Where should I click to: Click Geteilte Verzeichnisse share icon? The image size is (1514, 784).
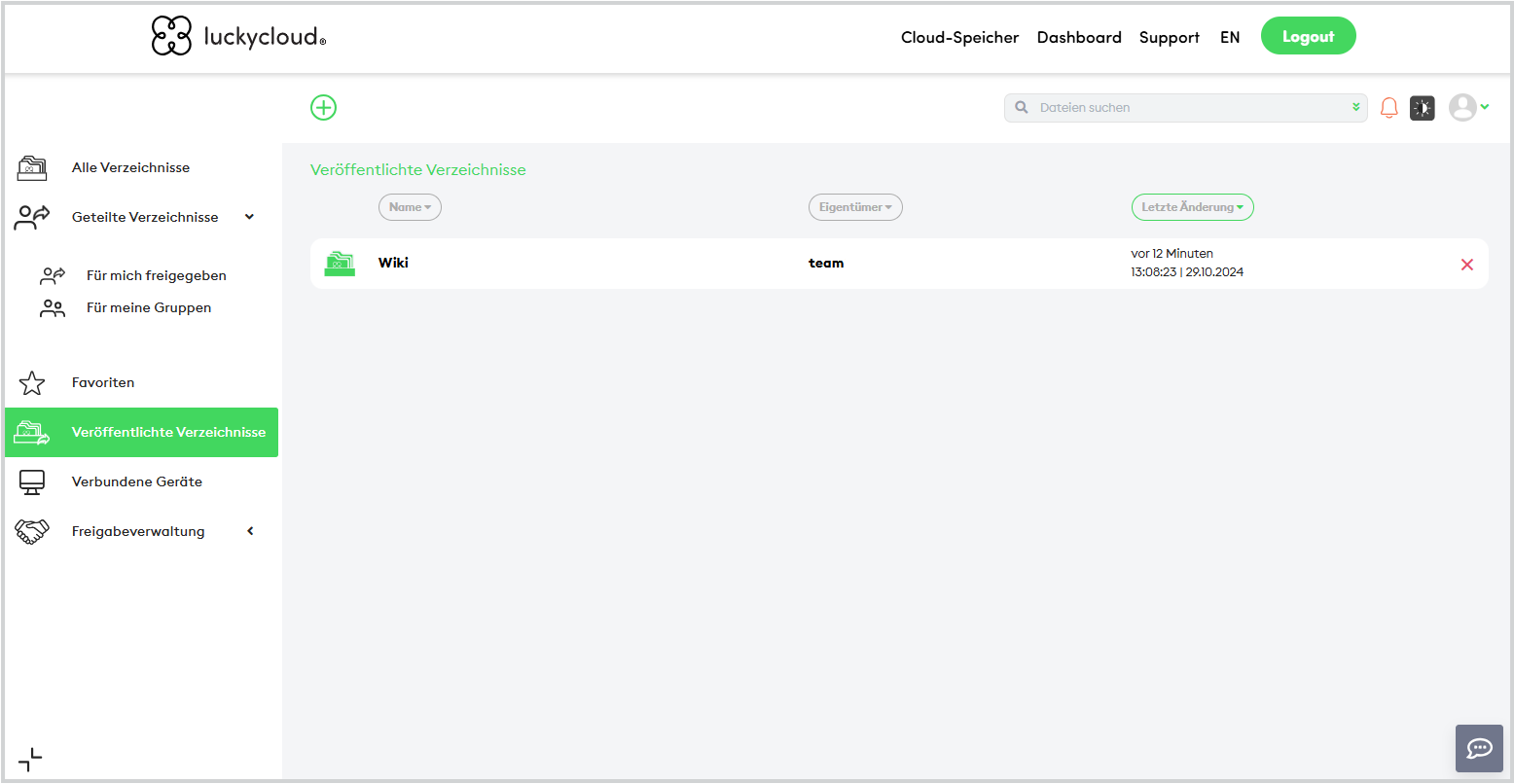pos(32,217)
